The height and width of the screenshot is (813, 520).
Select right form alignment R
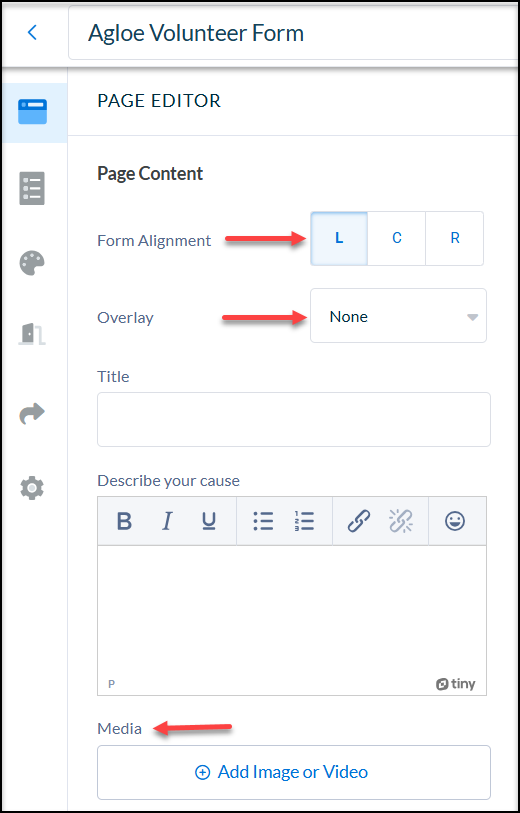coord(455,239)
